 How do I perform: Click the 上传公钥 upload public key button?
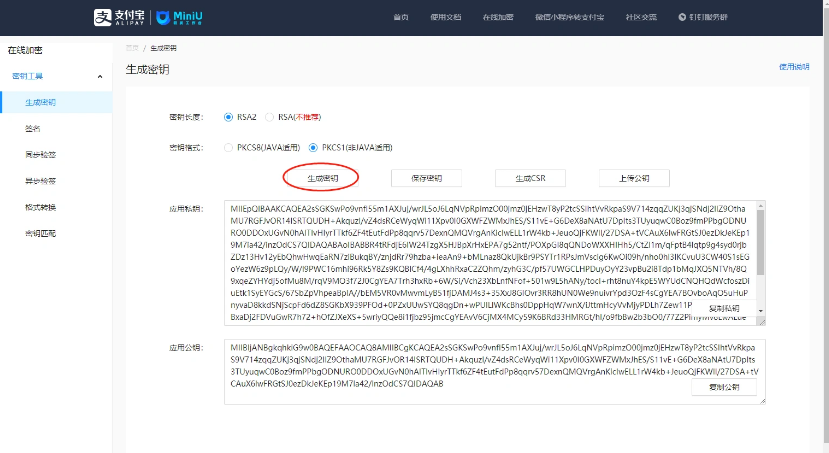pos(634,178)
